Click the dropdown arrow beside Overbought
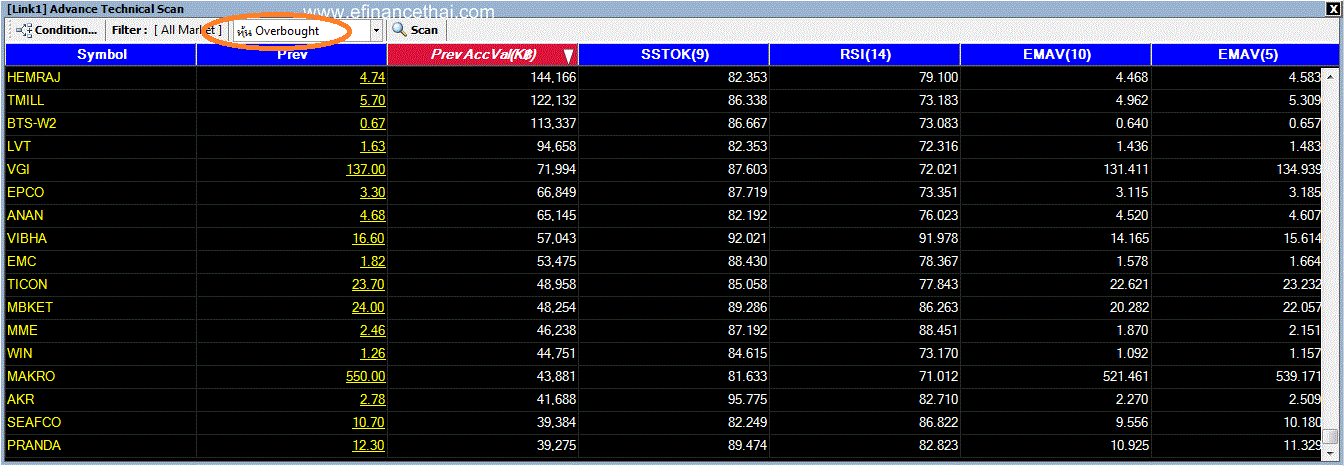The image size is (1344, 466). (x=376, y=31)
